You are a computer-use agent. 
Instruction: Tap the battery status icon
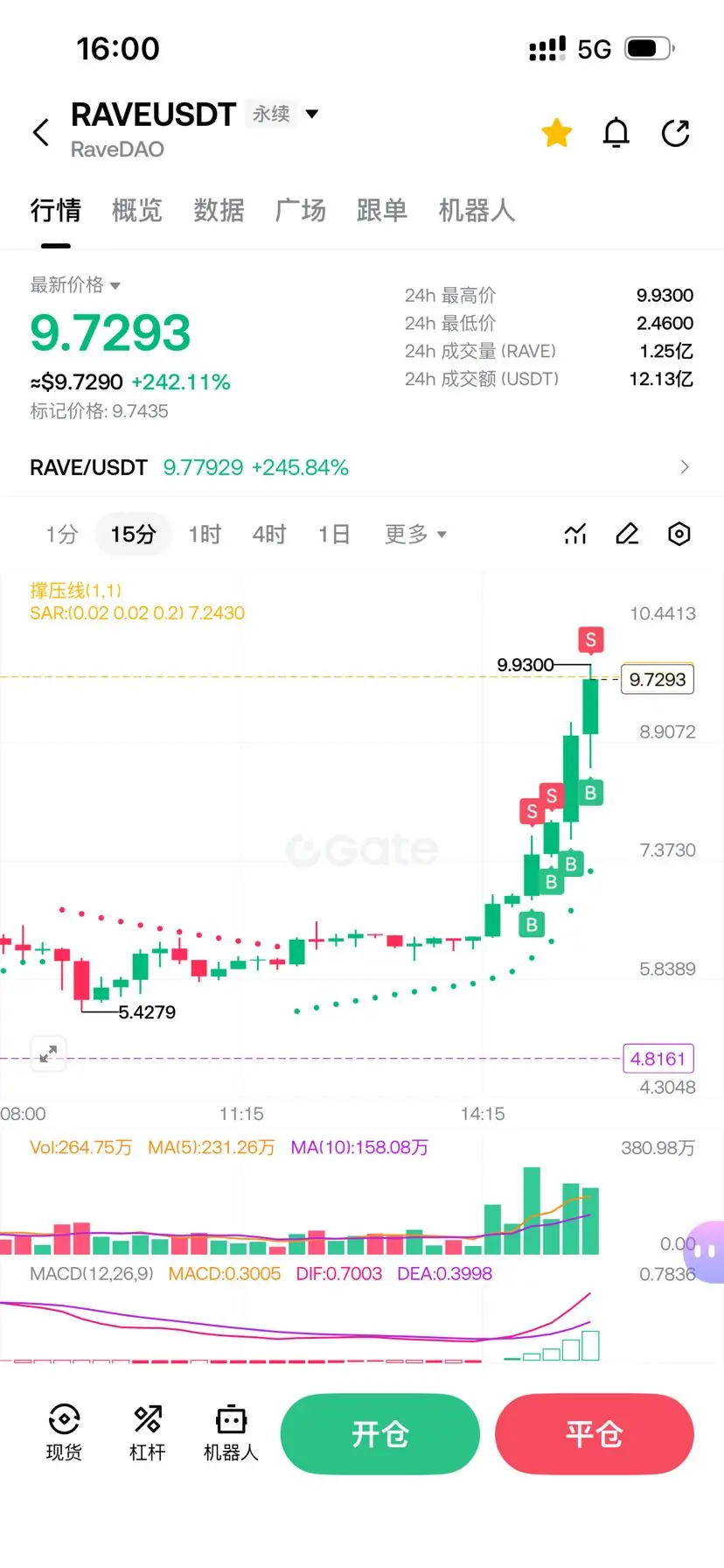[x=650, y=48]
